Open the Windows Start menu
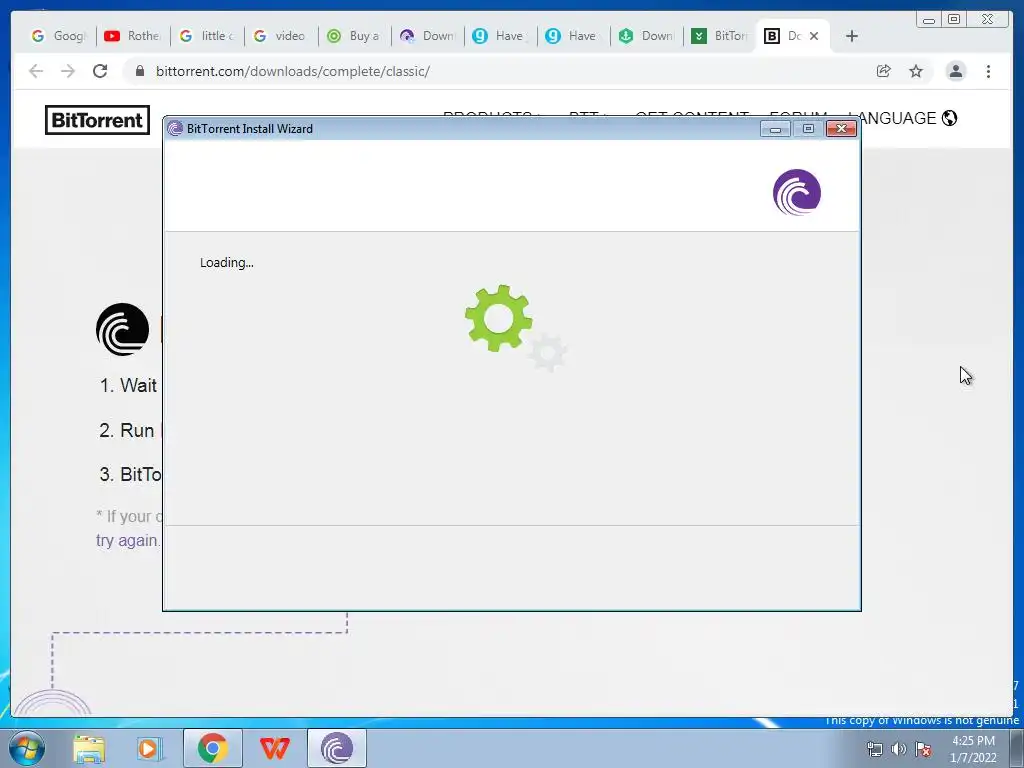Screen dimensions: 1024x768 click(27, 748)
